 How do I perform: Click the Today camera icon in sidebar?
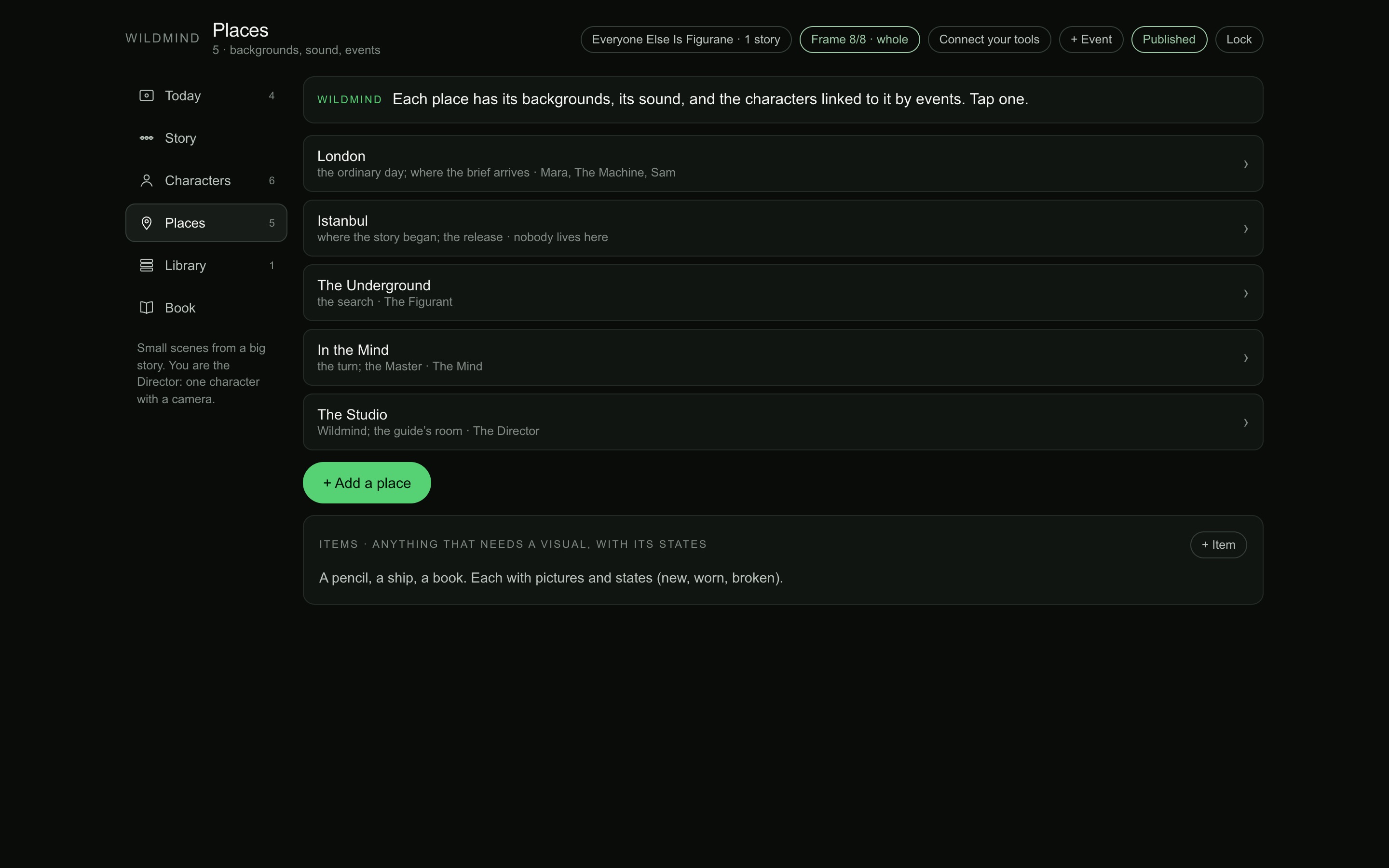[146, 95]
